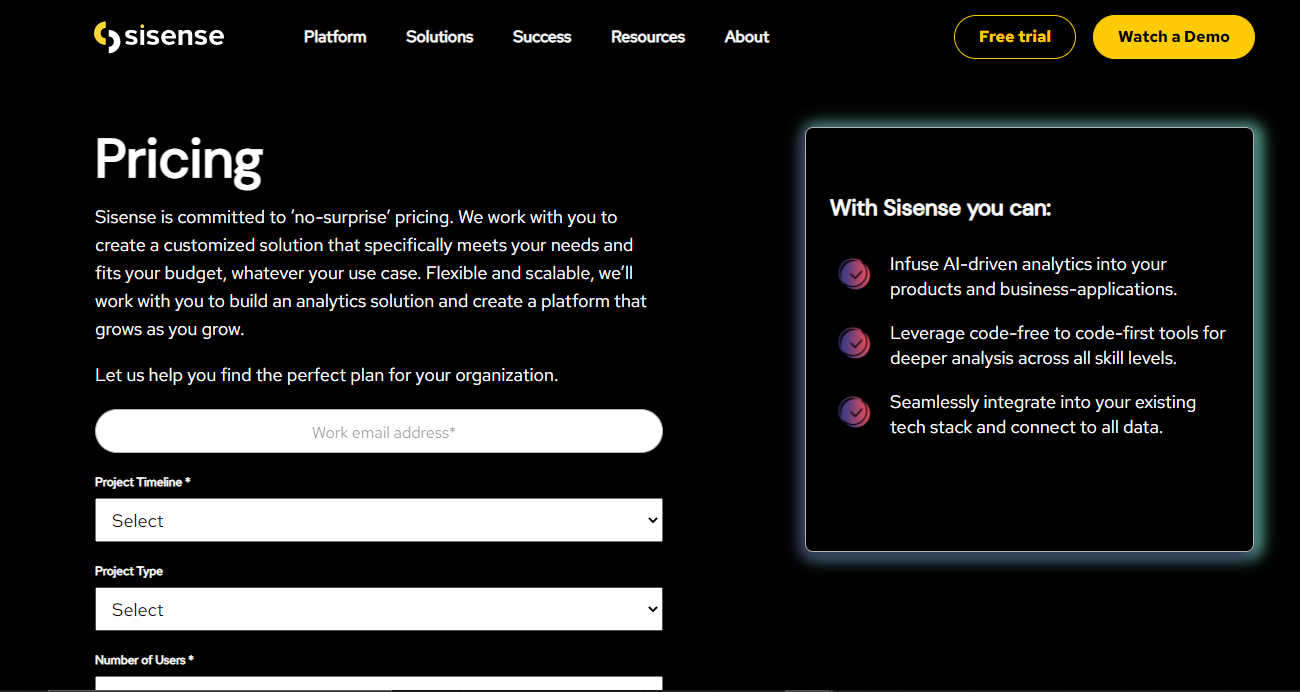
Task: Click 'Seamlessly integrate into your existing' text
Action: pos(1043,414)
